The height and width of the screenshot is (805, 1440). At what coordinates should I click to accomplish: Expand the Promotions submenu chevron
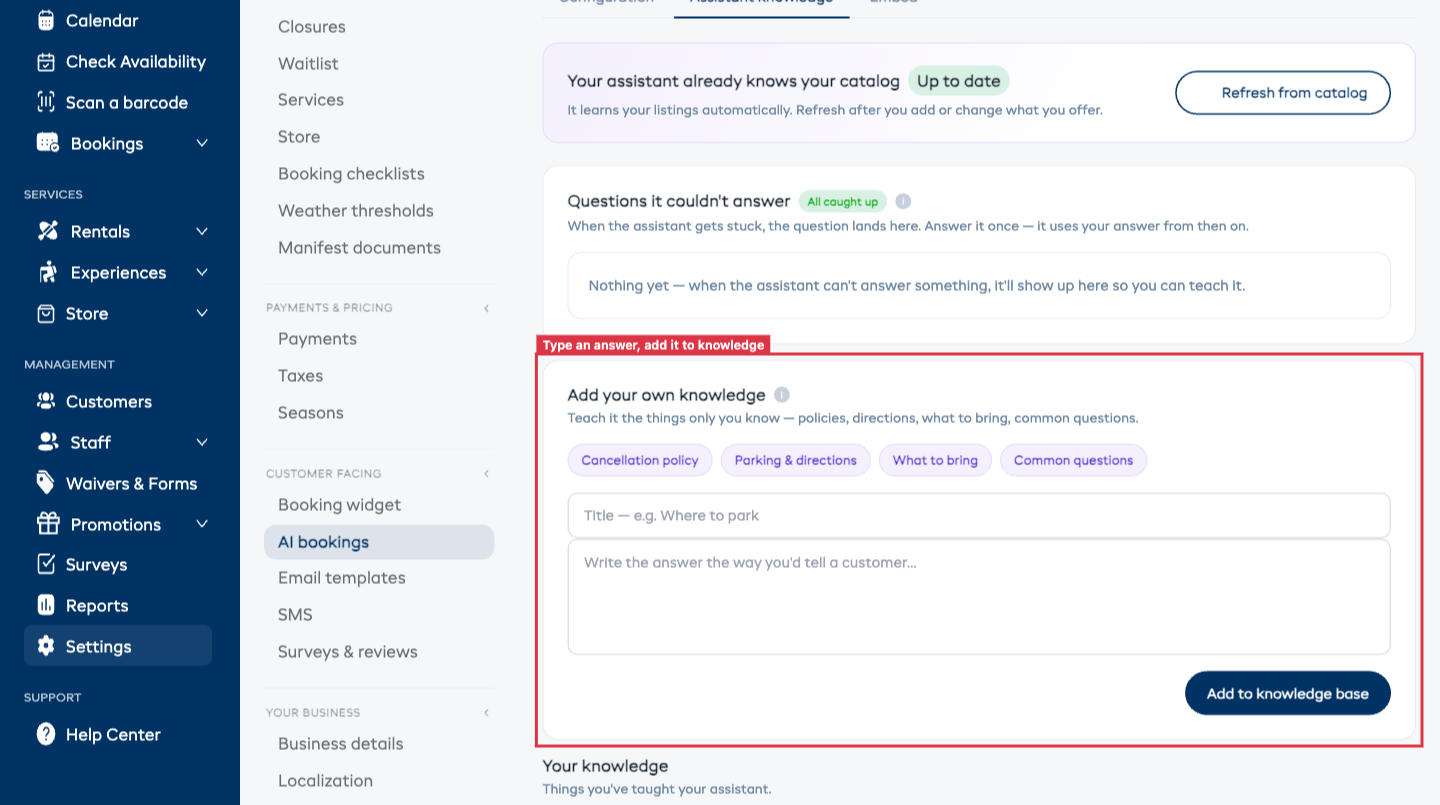point(202,524)
